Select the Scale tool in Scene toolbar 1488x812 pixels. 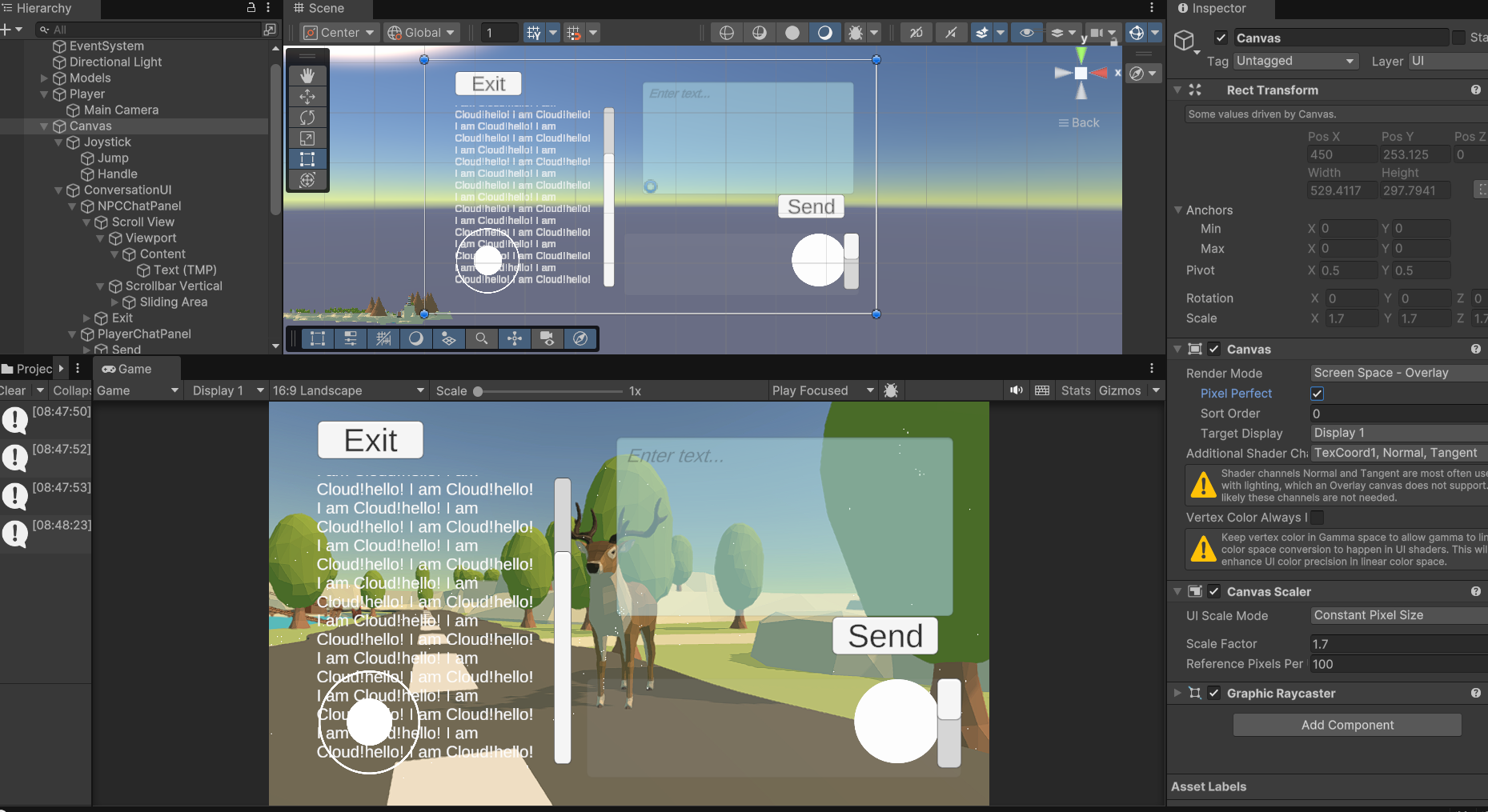pos(307,138)
